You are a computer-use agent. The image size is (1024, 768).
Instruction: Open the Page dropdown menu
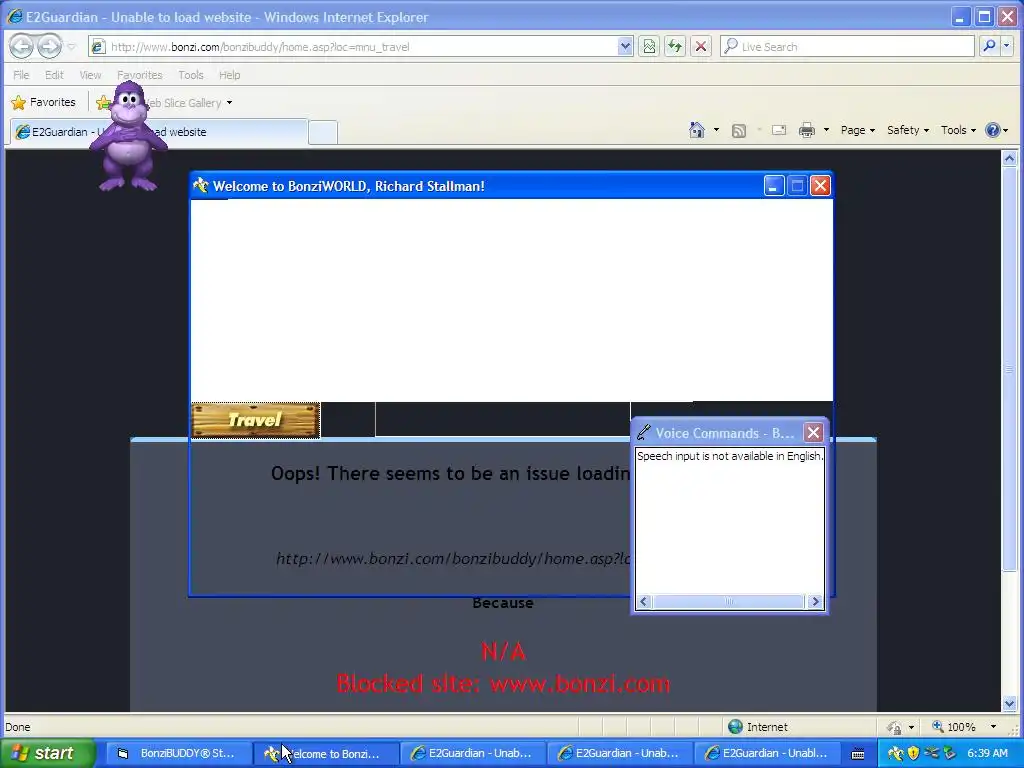pos(857,130)
